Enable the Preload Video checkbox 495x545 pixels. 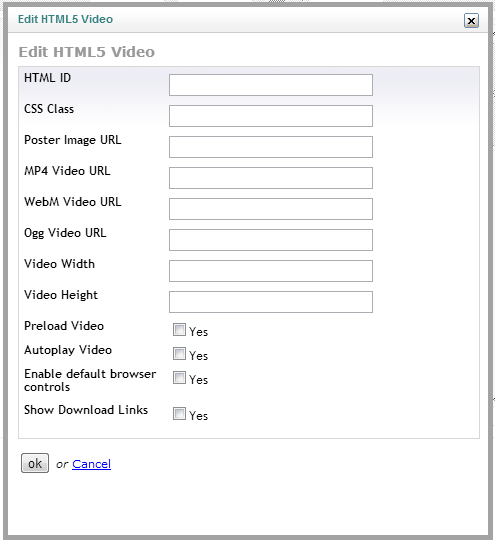click(179, 330)
